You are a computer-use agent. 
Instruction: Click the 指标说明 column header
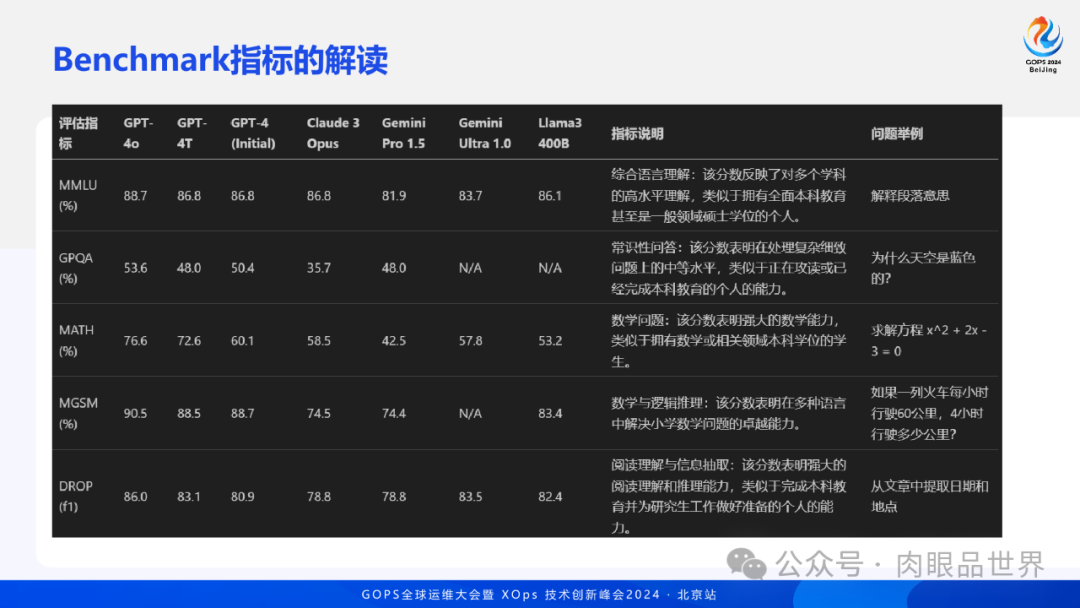(x=637, y=134)
